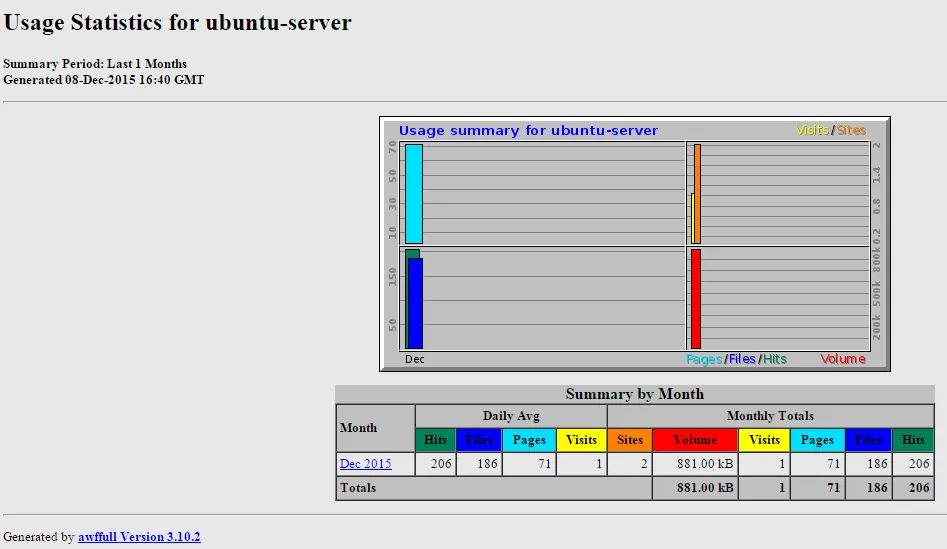Click the 'Dec' label under the chart
Viewport: 947px width, 549px height.
[414, 359]
